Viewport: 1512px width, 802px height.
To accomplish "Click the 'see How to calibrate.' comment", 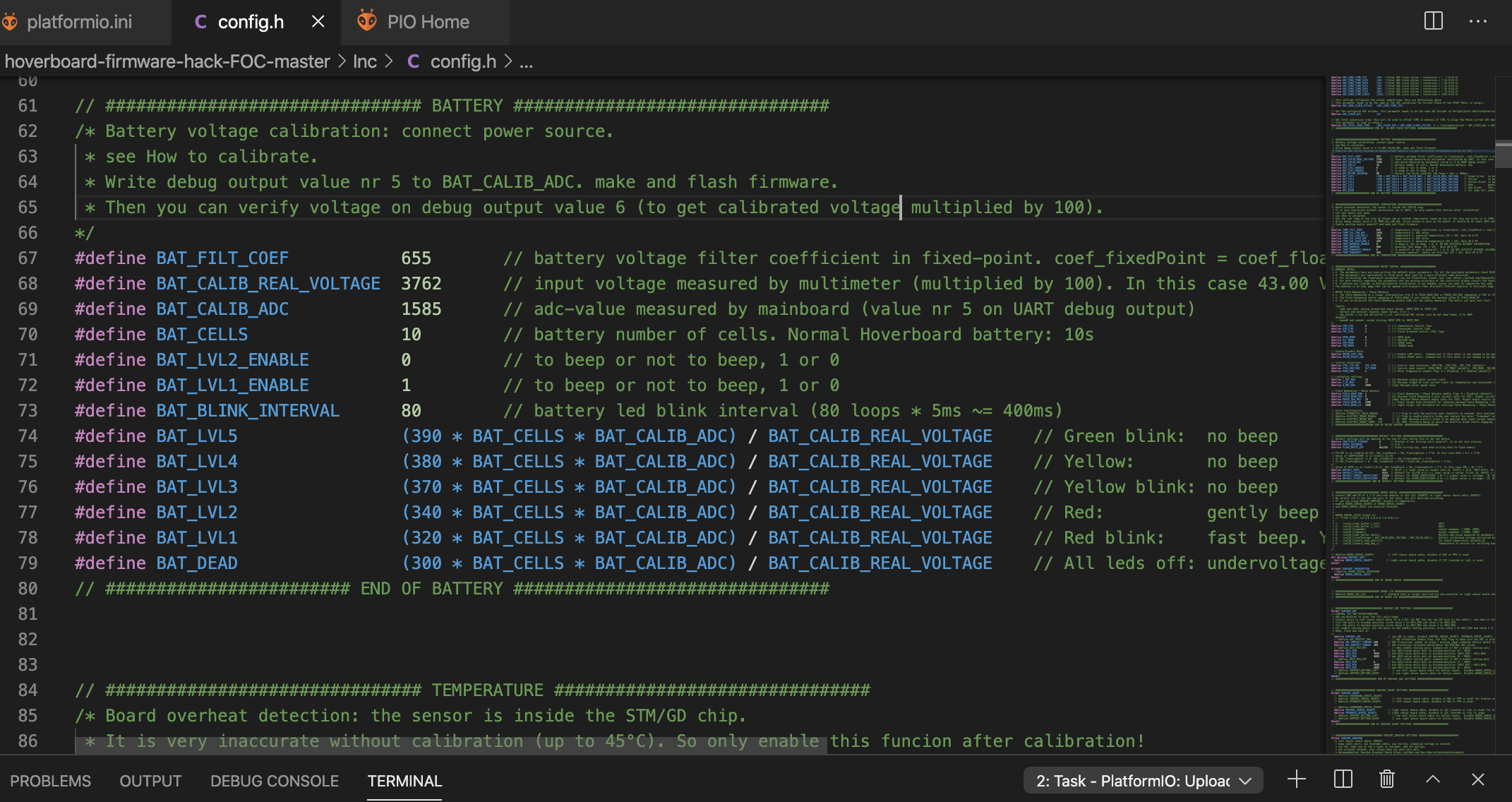I will 211,157.
